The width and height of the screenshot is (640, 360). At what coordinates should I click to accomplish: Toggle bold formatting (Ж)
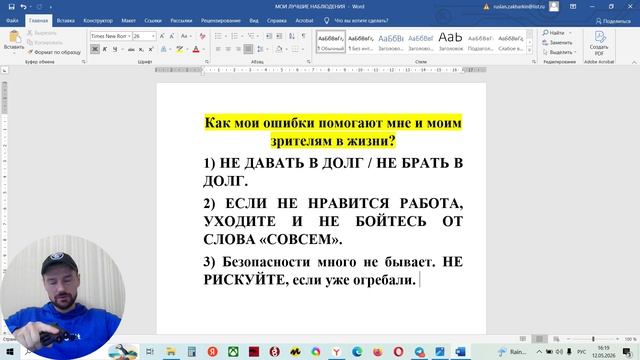tap(95, 49)
